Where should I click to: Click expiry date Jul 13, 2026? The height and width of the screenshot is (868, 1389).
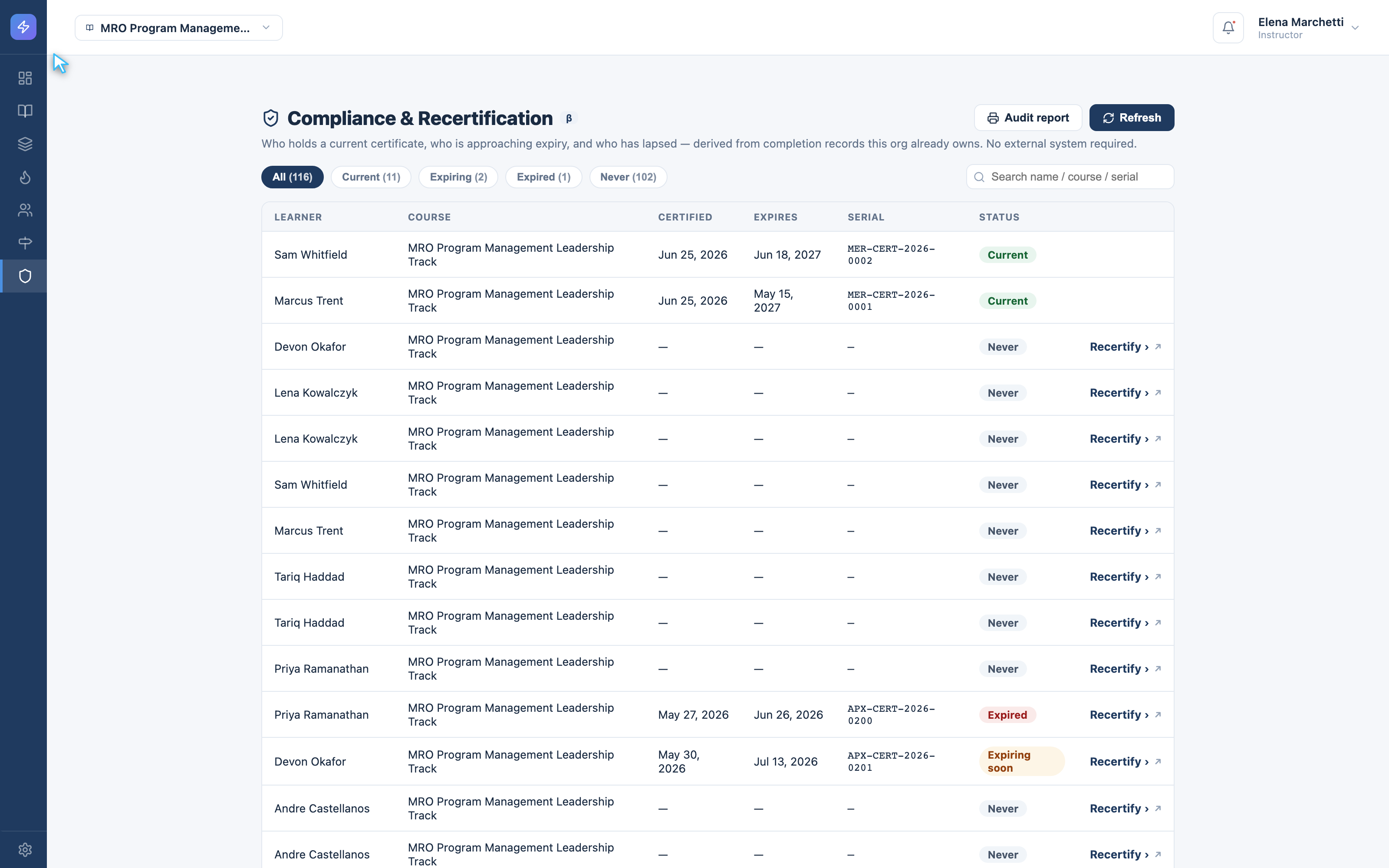785,761
